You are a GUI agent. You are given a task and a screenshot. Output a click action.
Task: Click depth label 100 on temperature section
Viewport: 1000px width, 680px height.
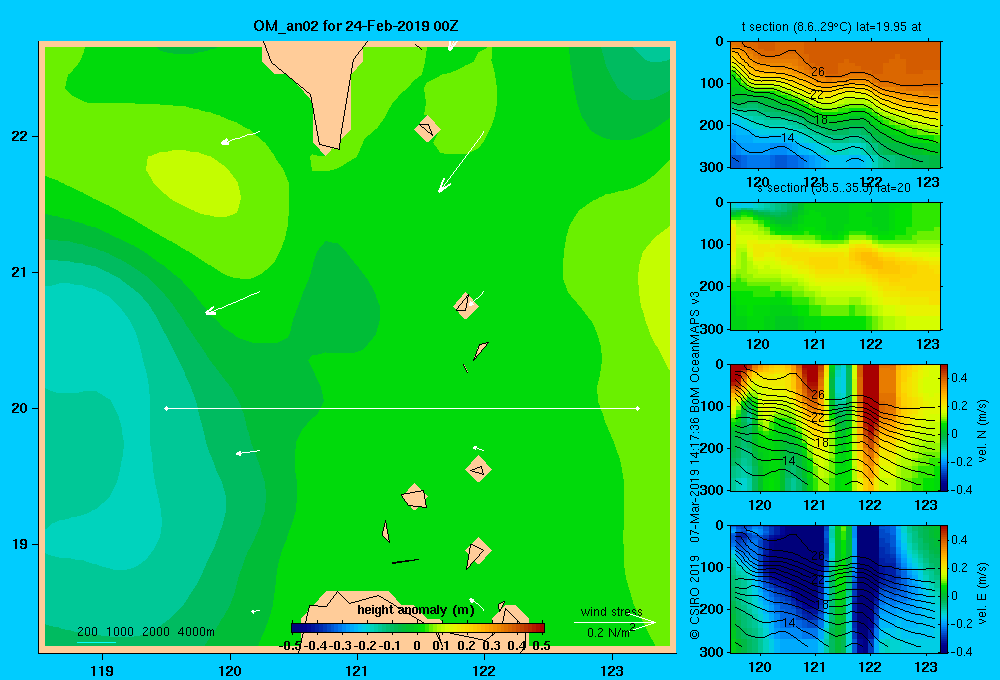[x=712, y=83]
